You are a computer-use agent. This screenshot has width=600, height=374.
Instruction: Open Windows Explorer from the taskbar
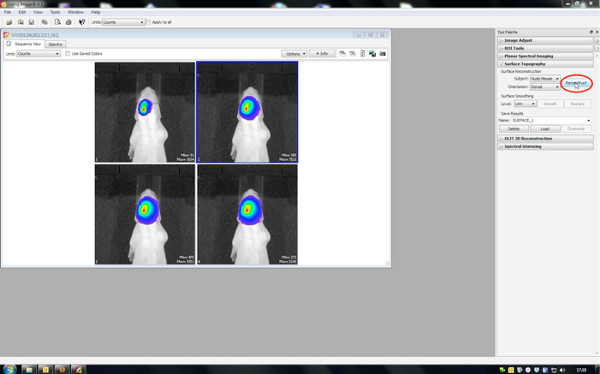pos(29,369)
